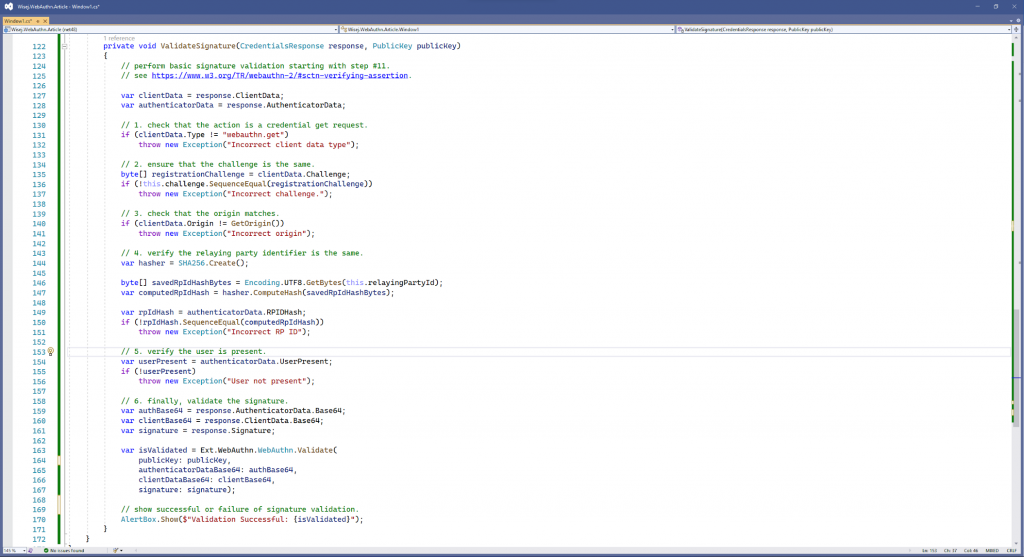Click "Incorrect challenge." string on line 137
Image resolution: width=1024 pixels, height=557 pixels.
[x=275, y=194]
